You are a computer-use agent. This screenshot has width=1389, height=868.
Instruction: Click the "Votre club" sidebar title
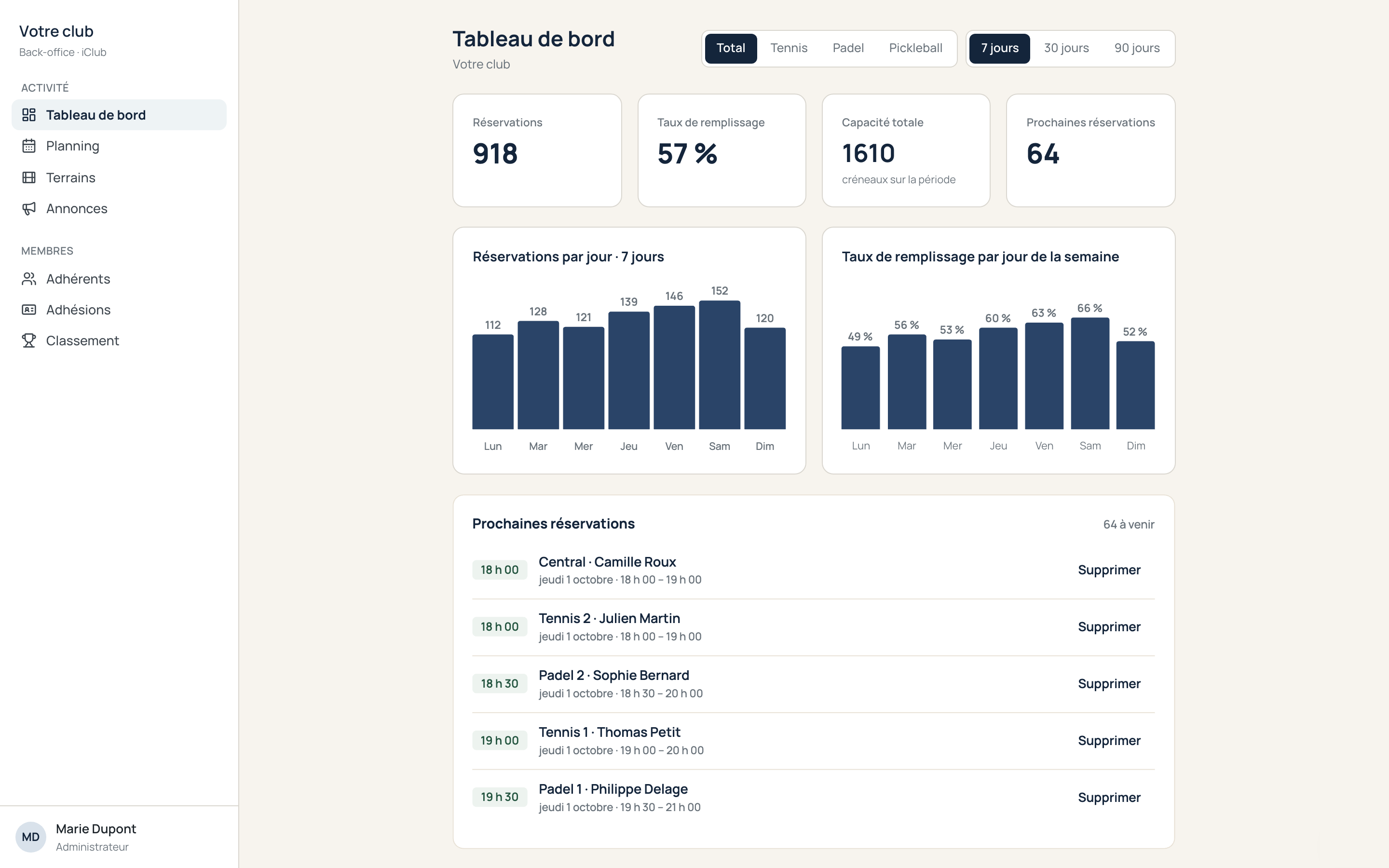[x=56, y=31]
